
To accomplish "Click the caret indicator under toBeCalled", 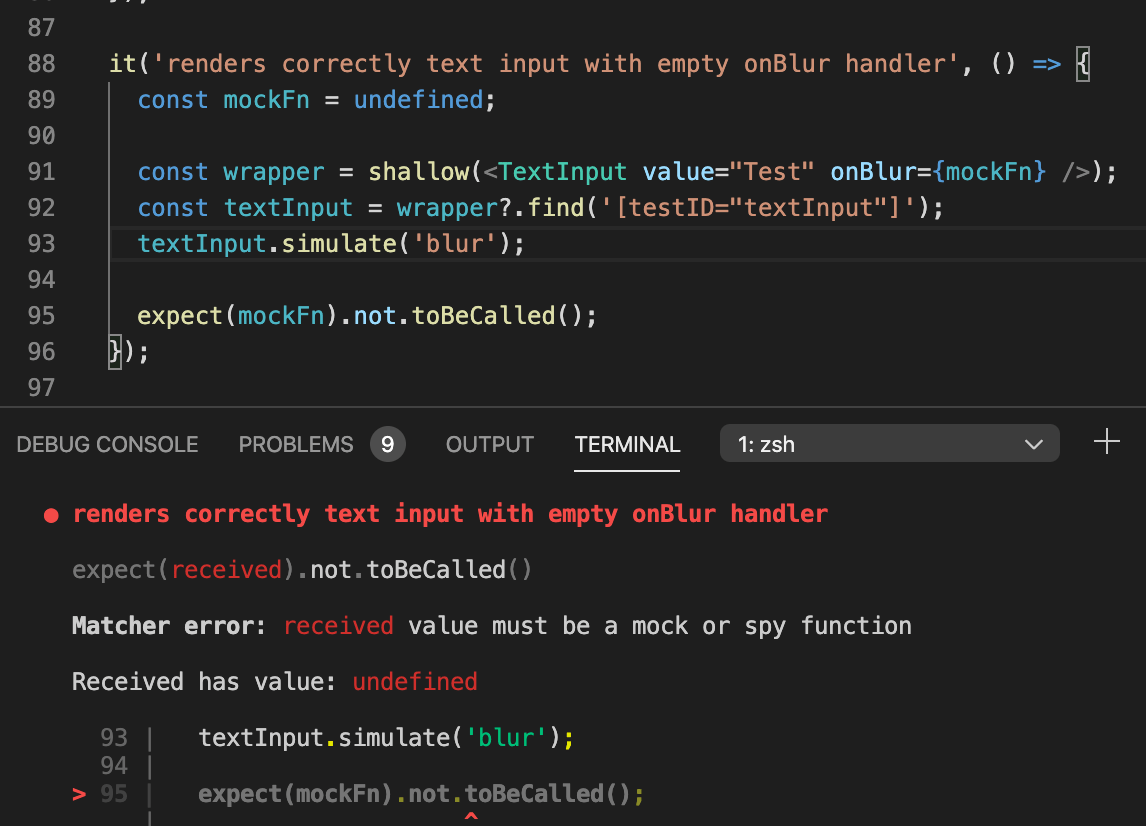I will [x=470, y=815].
